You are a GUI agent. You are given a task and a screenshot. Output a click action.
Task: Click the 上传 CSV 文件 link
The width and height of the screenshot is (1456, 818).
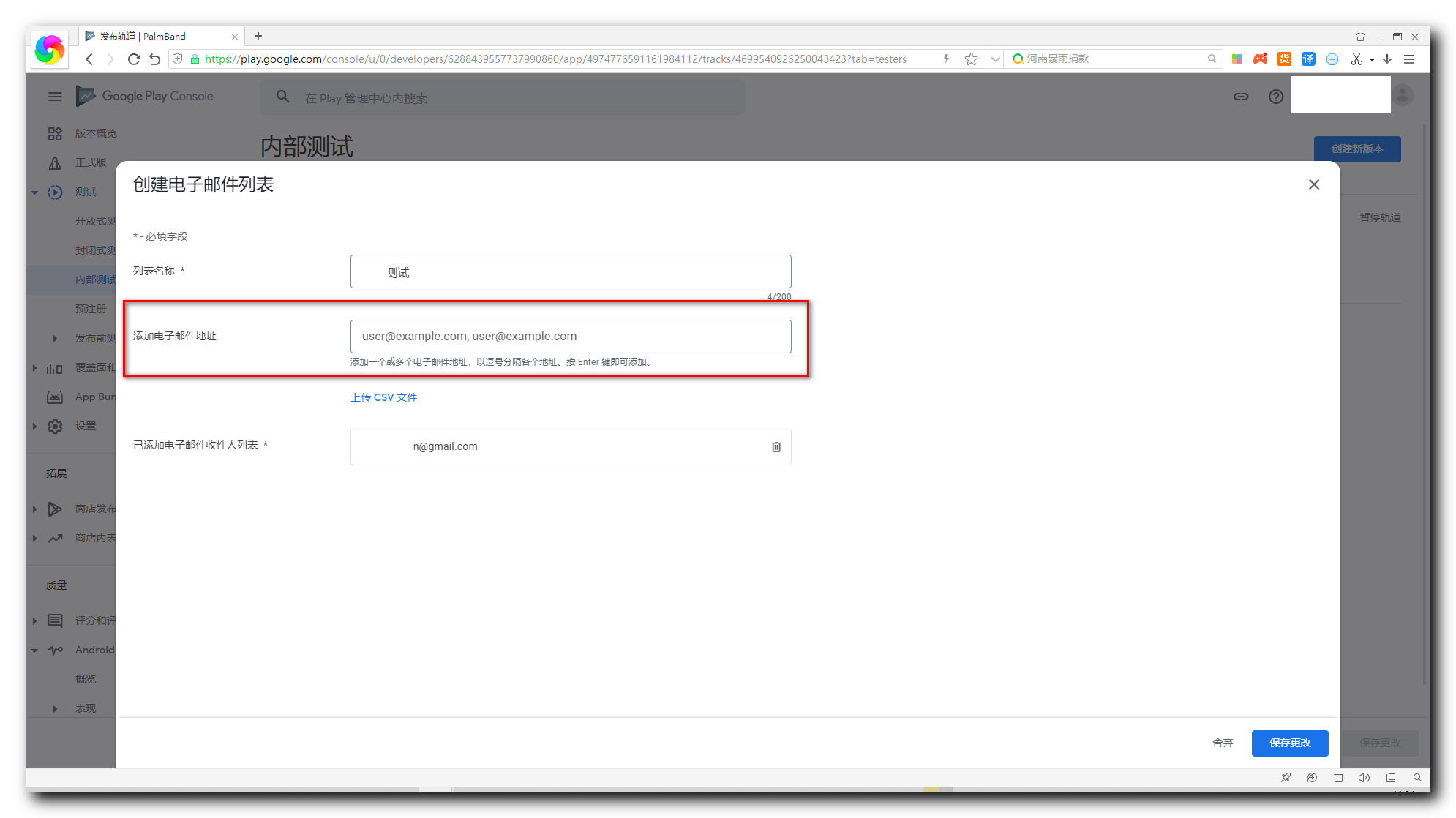click(x=383, y=397)
